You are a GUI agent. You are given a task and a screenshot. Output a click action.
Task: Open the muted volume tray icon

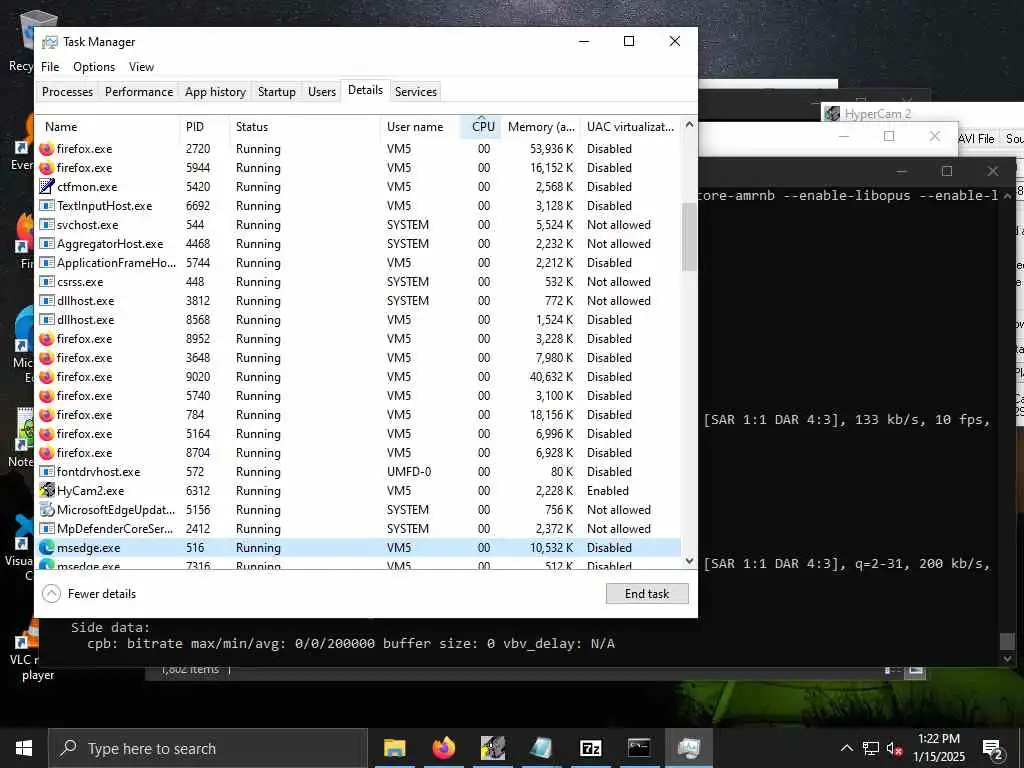coord(895,748)
